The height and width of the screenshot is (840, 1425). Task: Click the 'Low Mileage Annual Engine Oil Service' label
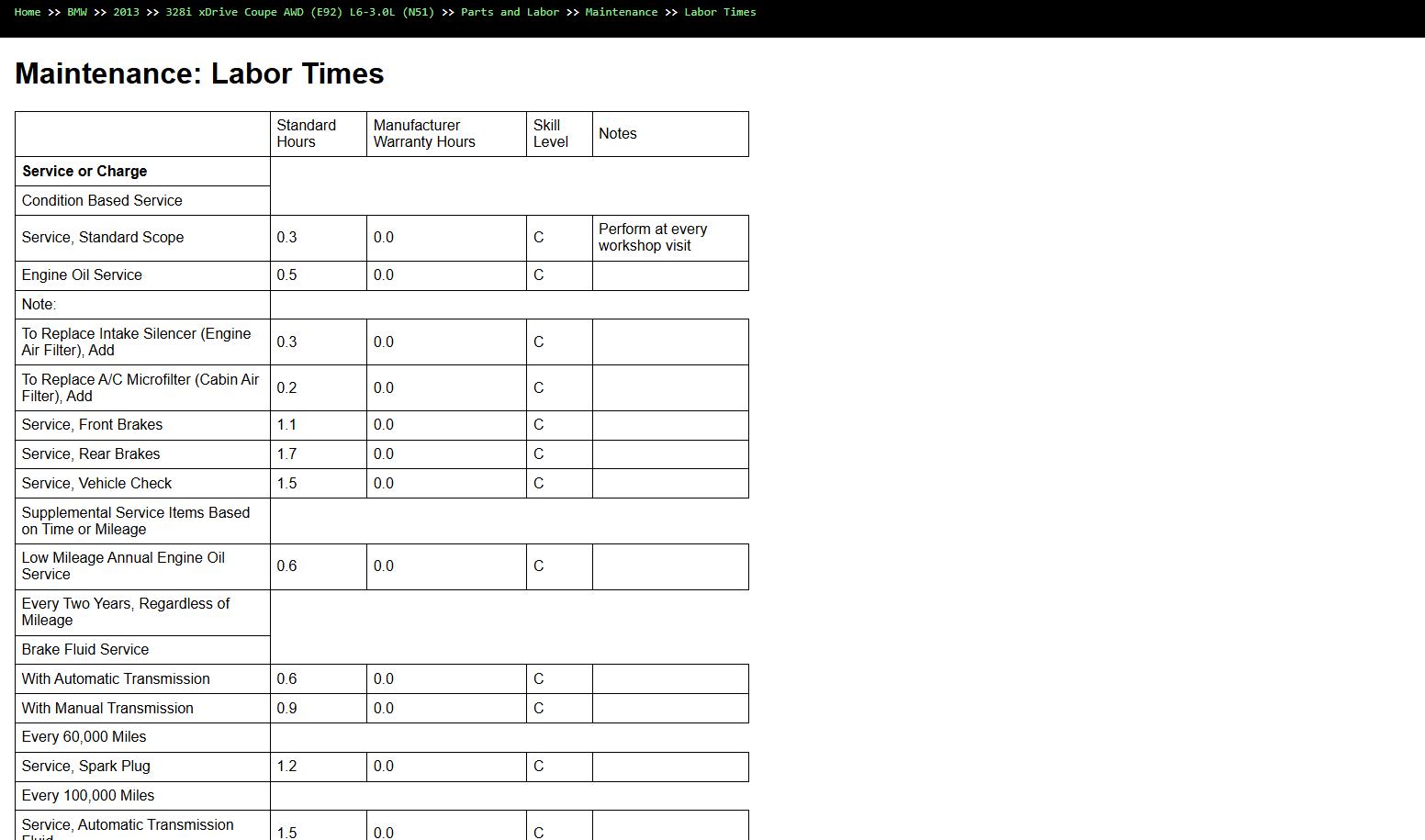click(123, 566)
